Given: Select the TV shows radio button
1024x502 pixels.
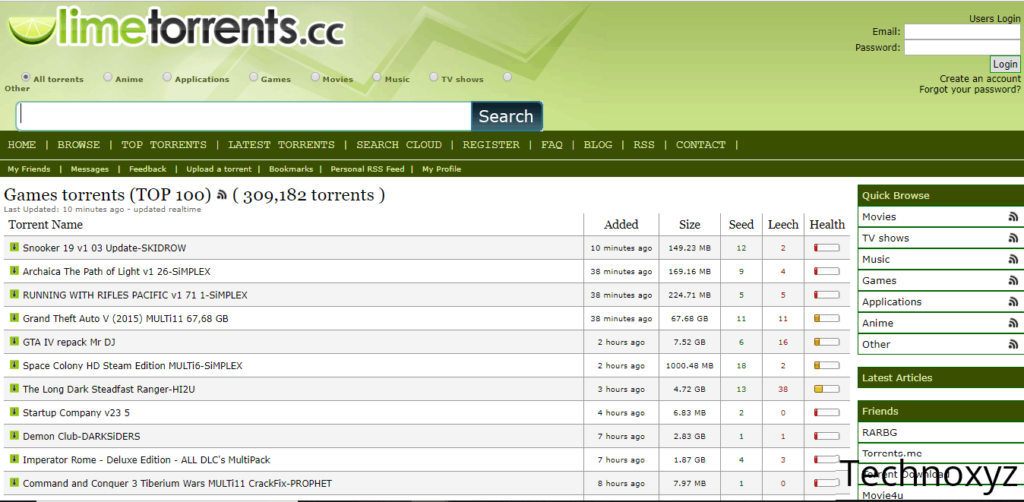Looking at the screenshot, I should [x=434, y=77].
